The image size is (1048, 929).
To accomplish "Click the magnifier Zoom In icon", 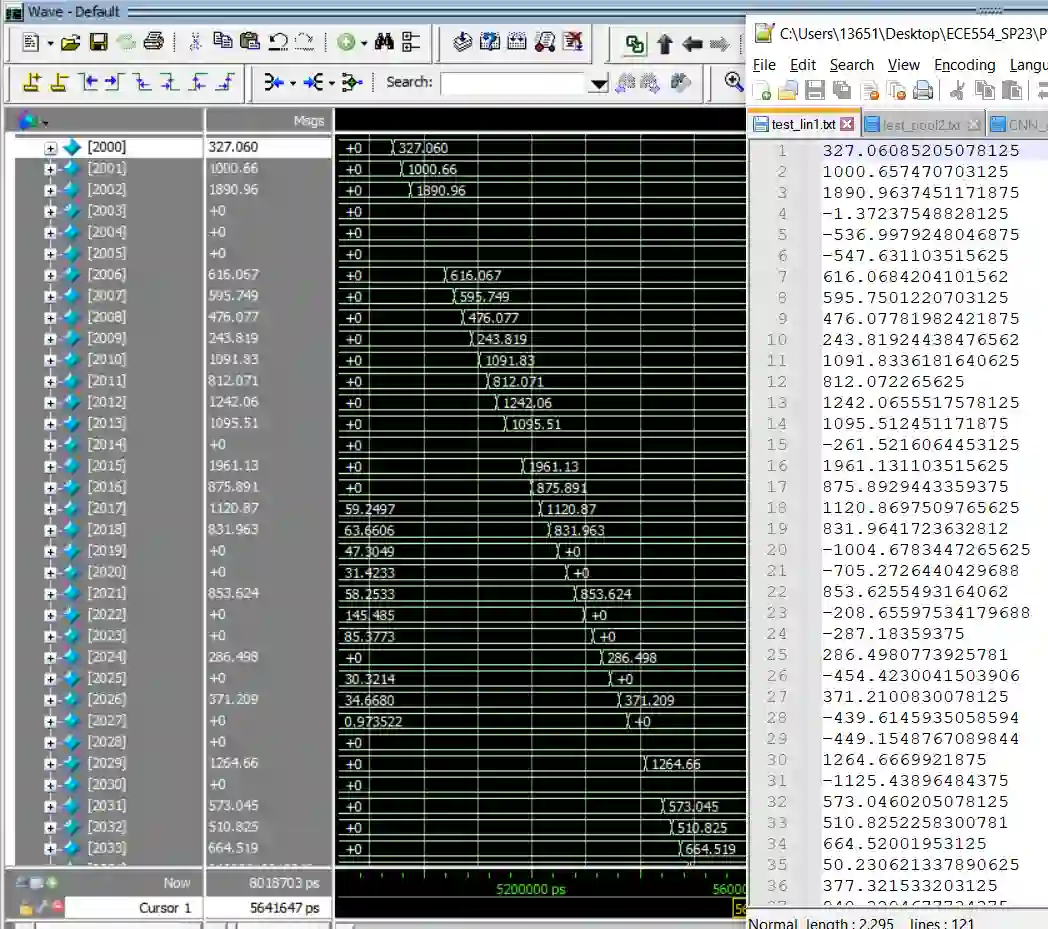I will pos(734,82).
